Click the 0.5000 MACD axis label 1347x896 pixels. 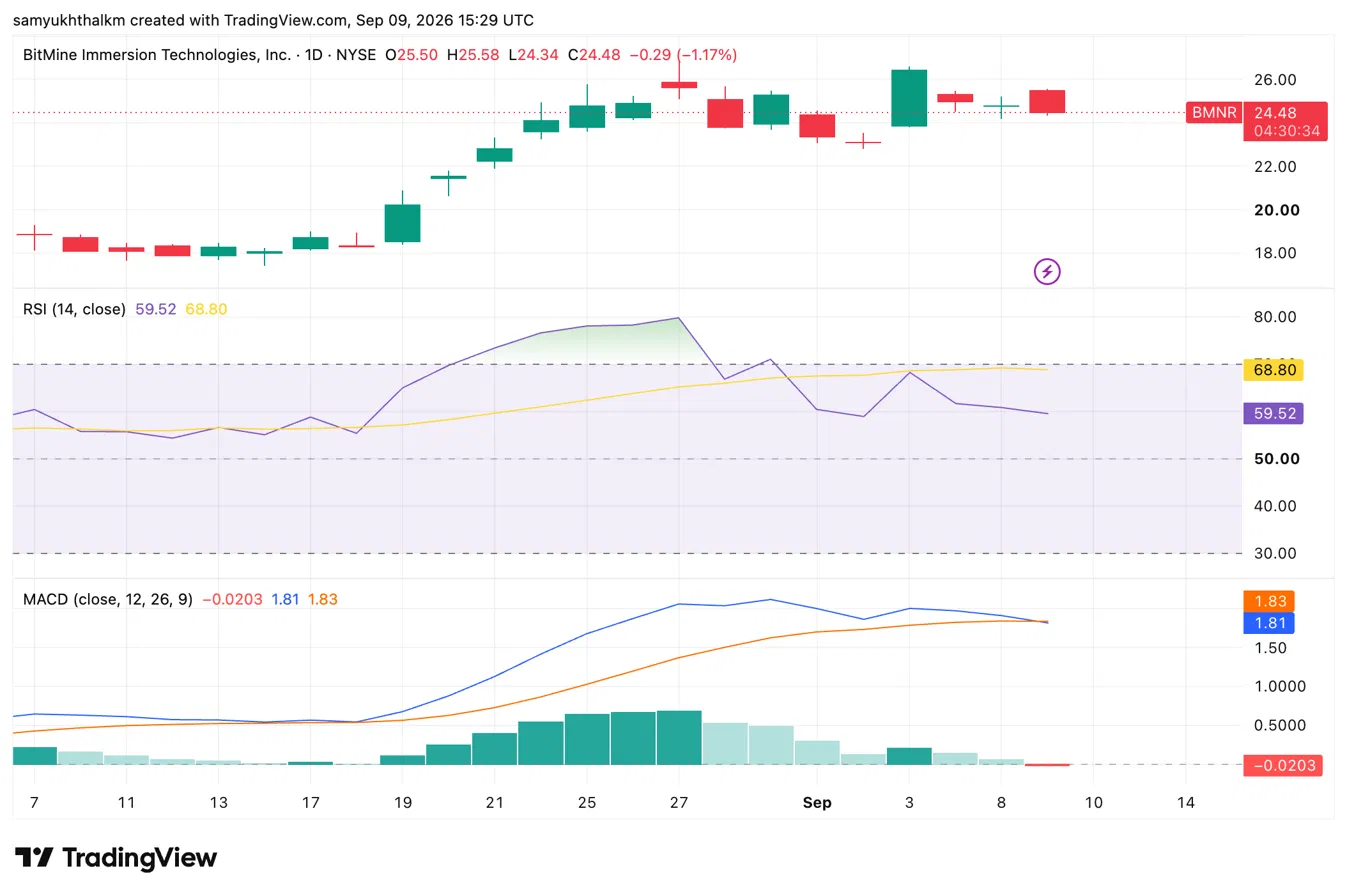[1281, 726]
